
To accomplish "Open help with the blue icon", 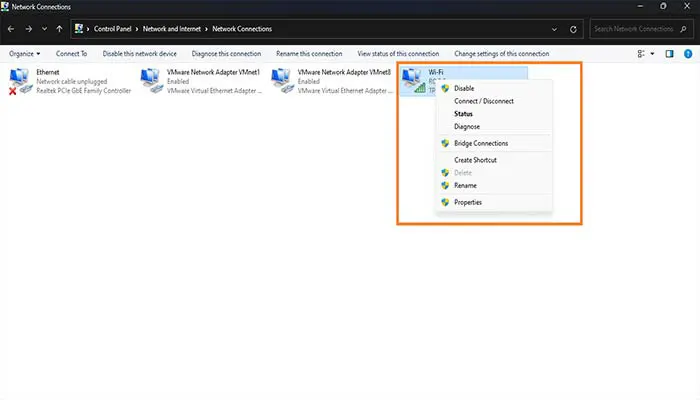I will point(688,54).
